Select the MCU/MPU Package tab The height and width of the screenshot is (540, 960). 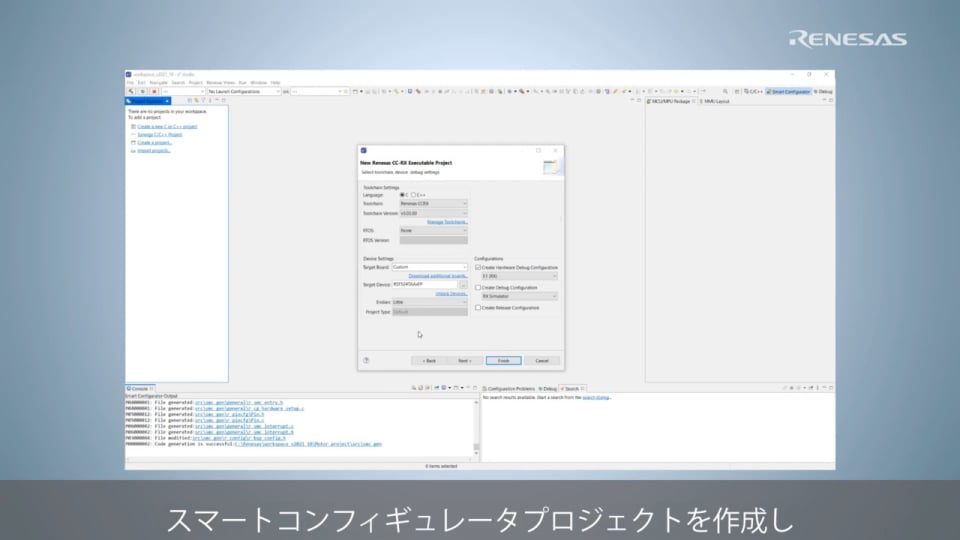[x=671, y=101]
